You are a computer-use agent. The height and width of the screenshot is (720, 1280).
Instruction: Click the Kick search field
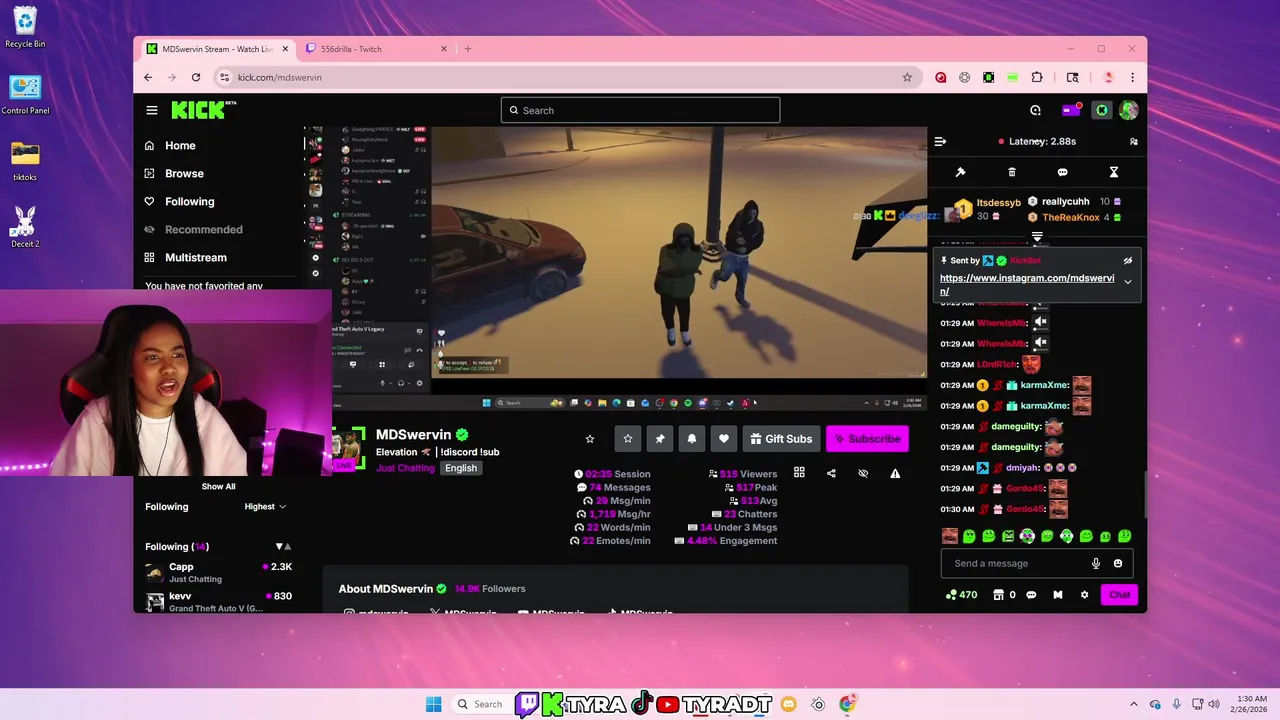[x=640, y=110]
